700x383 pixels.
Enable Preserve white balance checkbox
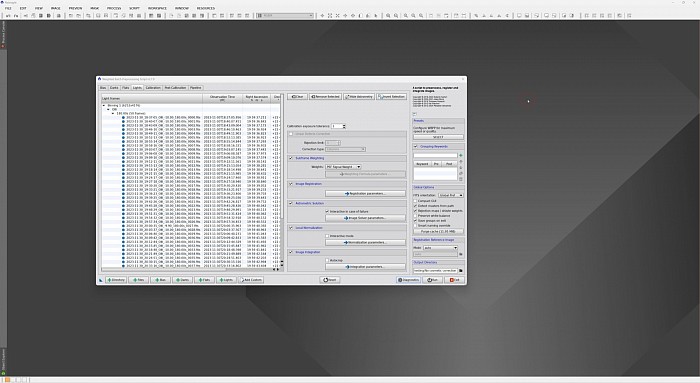pyautogui.click(x=415, y=216)
